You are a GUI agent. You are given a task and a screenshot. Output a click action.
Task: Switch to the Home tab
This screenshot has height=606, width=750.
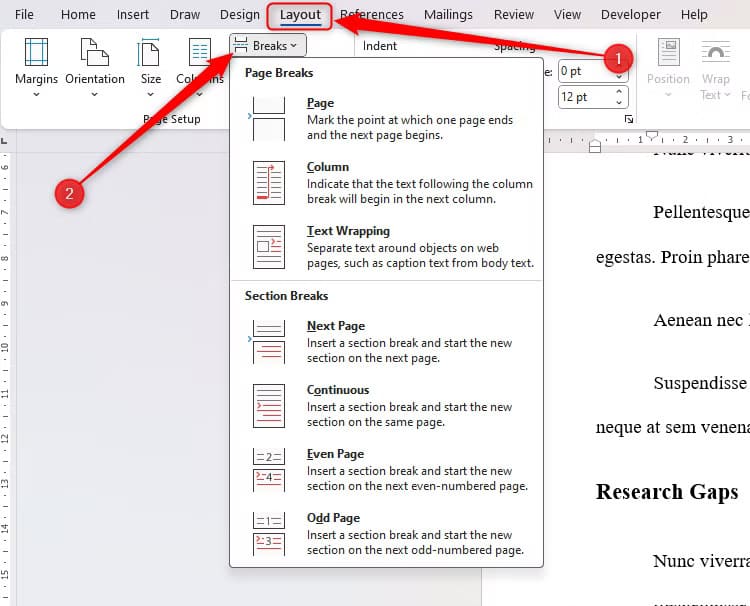click(78, 15)
